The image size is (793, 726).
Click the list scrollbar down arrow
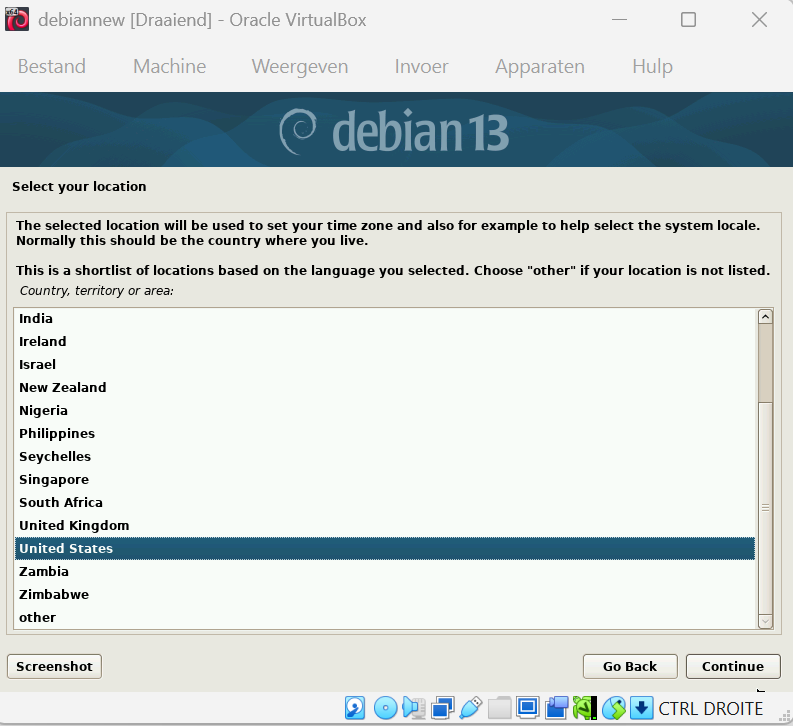click(x=765, y=621)
